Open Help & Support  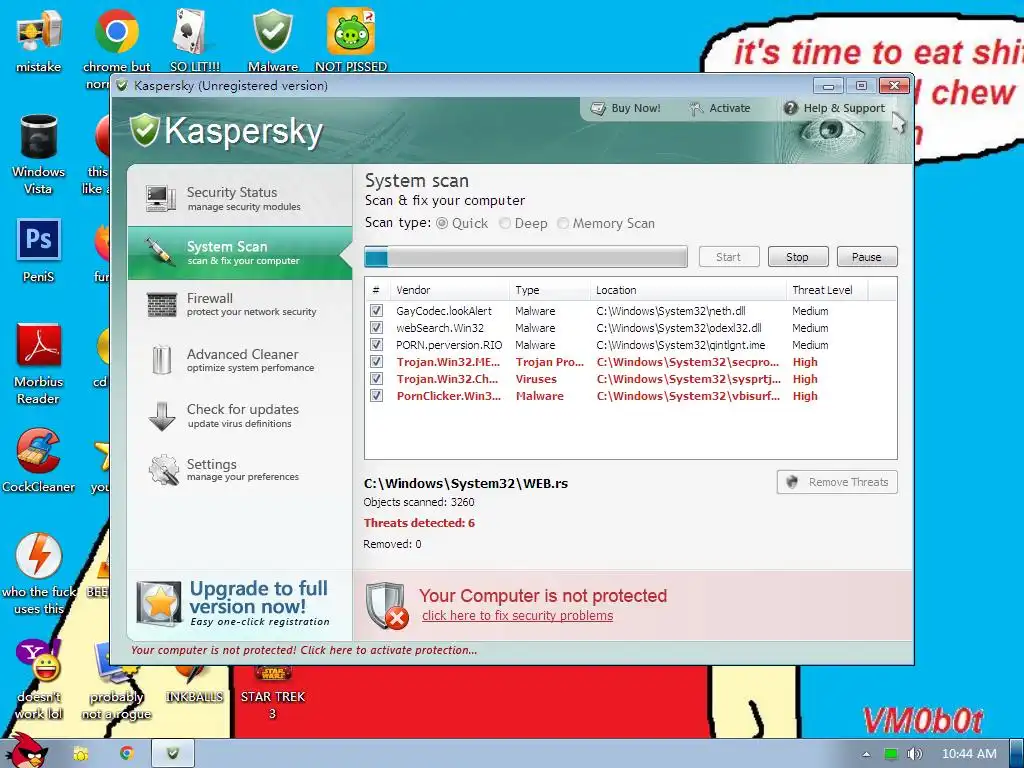[834, 108]
